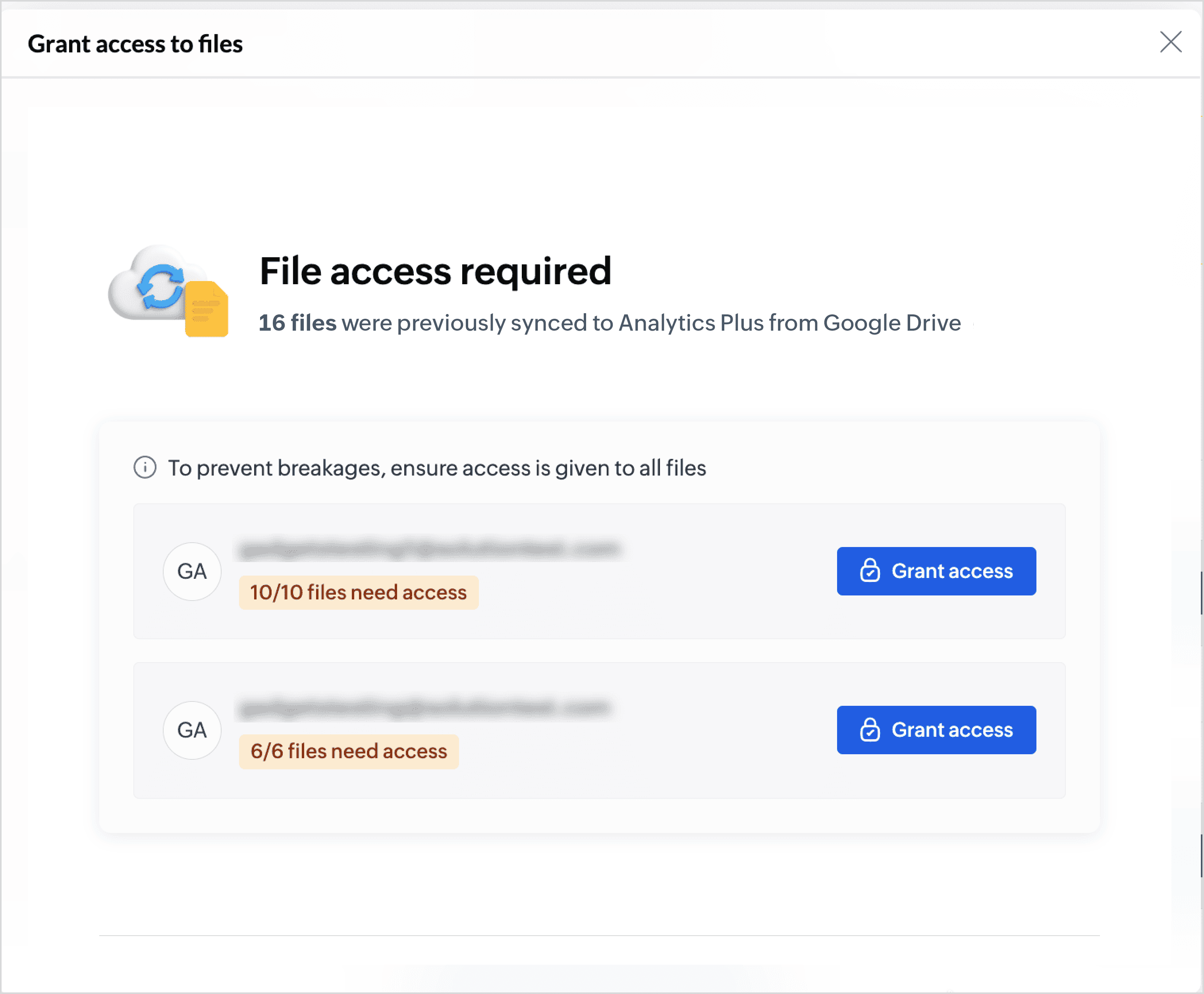
Task: Click the lock icon in second Grant access button
Action: pyautogui.click(x=870, y=730)
